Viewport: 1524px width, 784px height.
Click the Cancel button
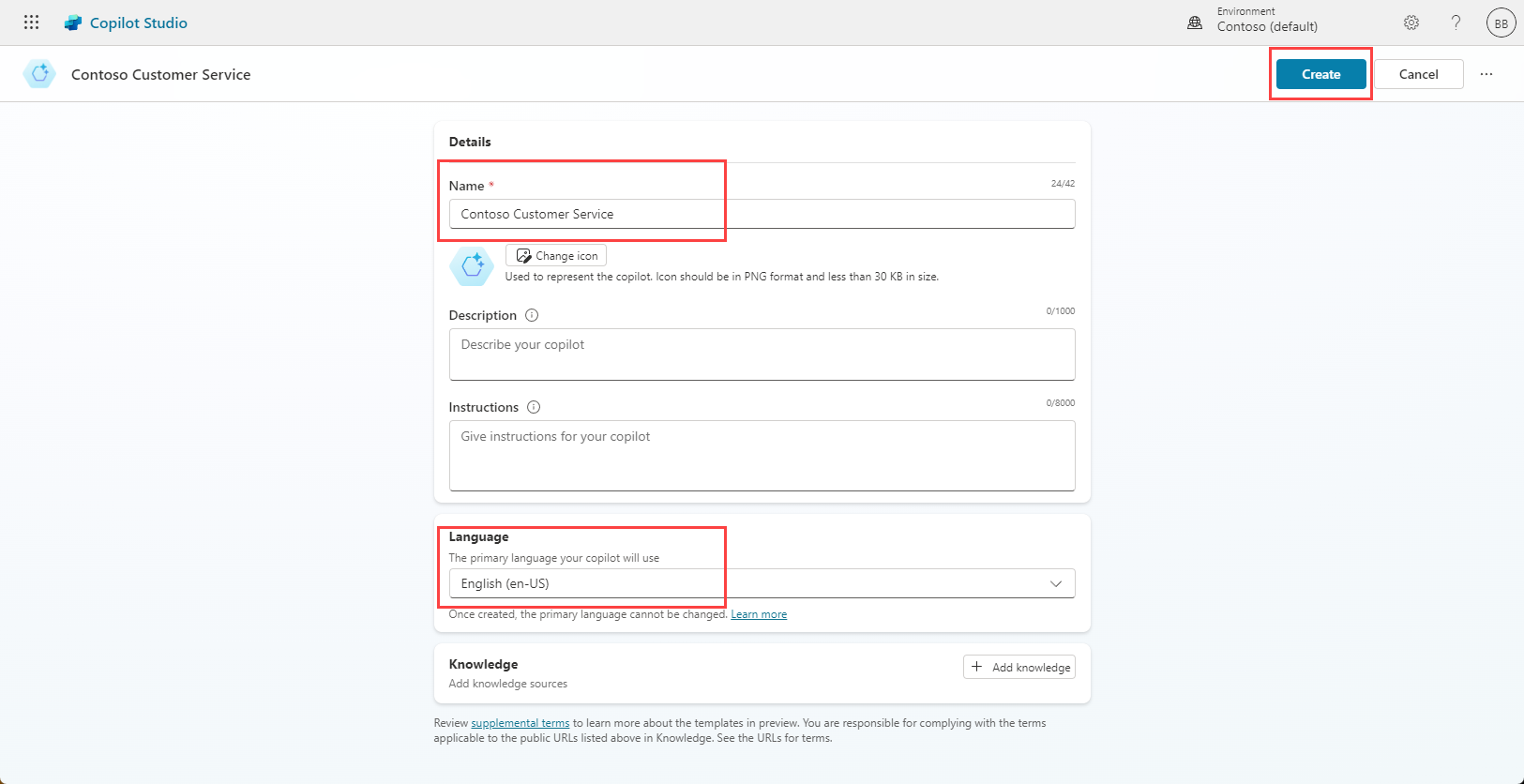pos(1418,74)
